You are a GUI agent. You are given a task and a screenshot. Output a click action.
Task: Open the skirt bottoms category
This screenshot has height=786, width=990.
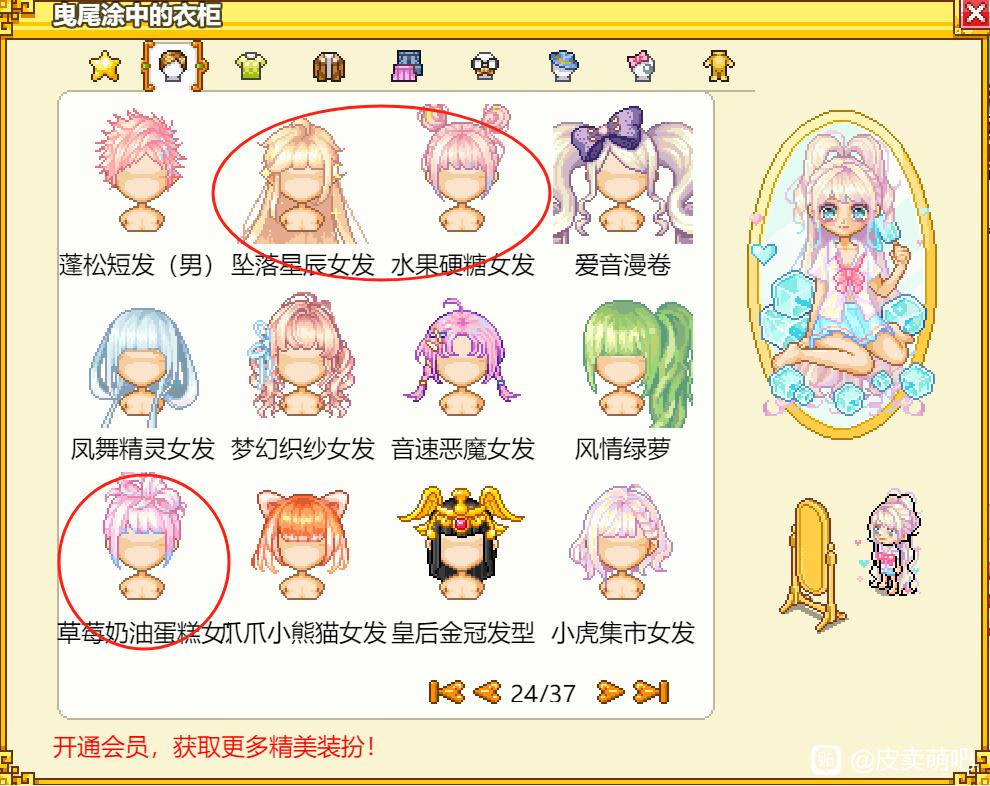click(x=407, y=66)
